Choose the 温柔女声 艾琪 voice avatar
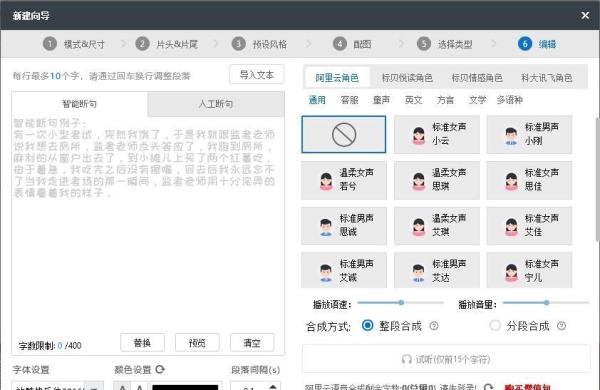Viewport: 600px width, 390px height. [419, 227]
